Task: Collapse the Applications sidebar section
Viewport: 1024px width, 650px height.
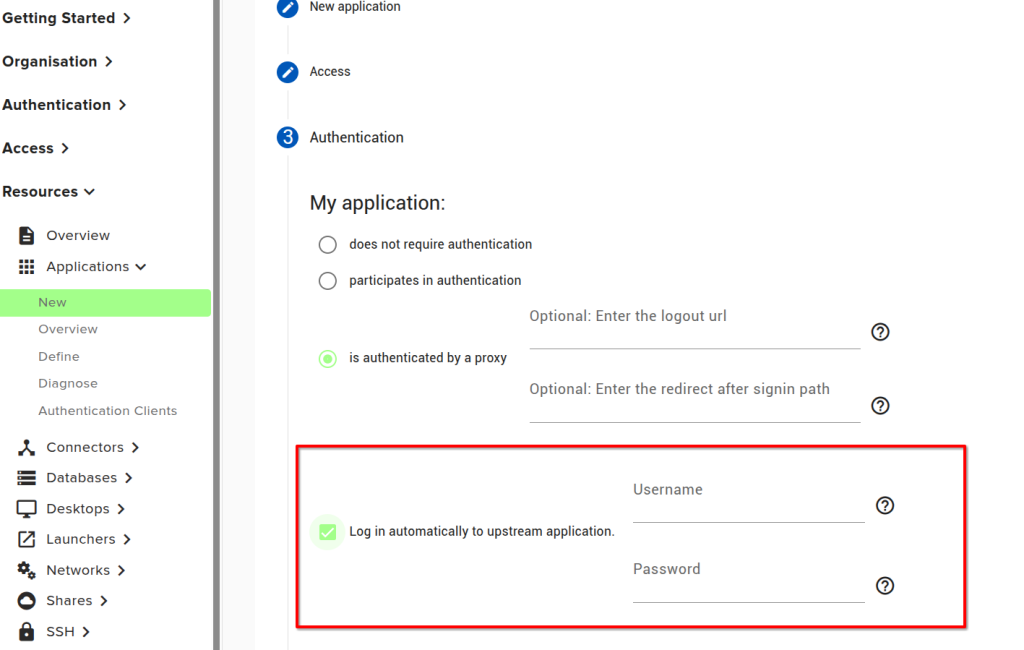Action: [x=140, y=266]
